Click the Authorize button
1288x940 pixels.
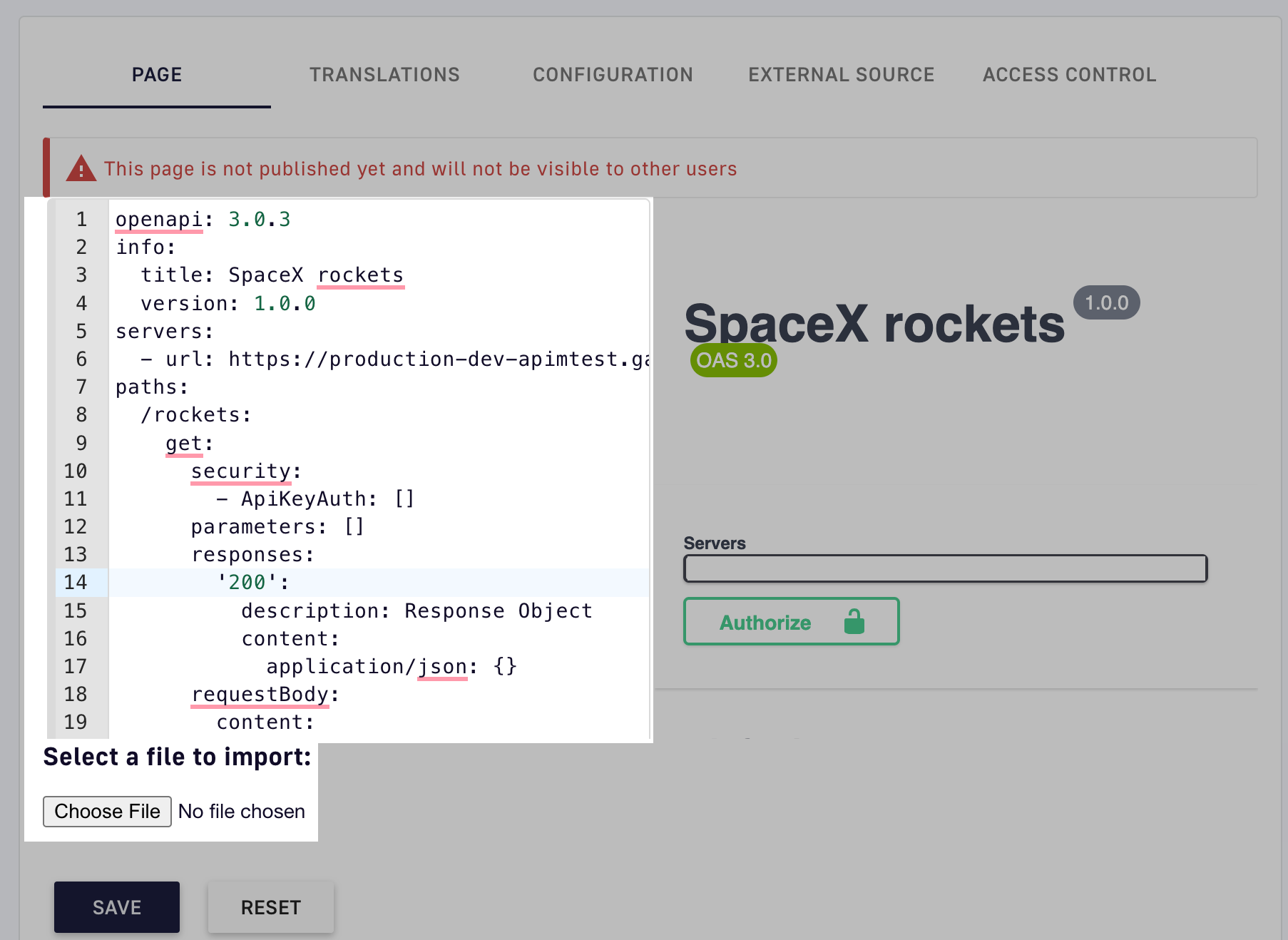pos(792,621)
